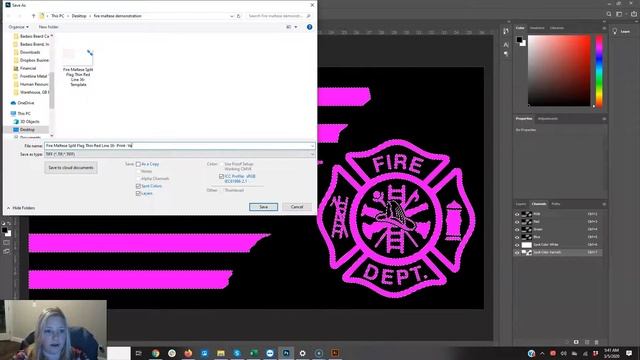Screen dimensions: 640x360
Task: Switch to the Swatches panel tab
Action: pos(537,28)
